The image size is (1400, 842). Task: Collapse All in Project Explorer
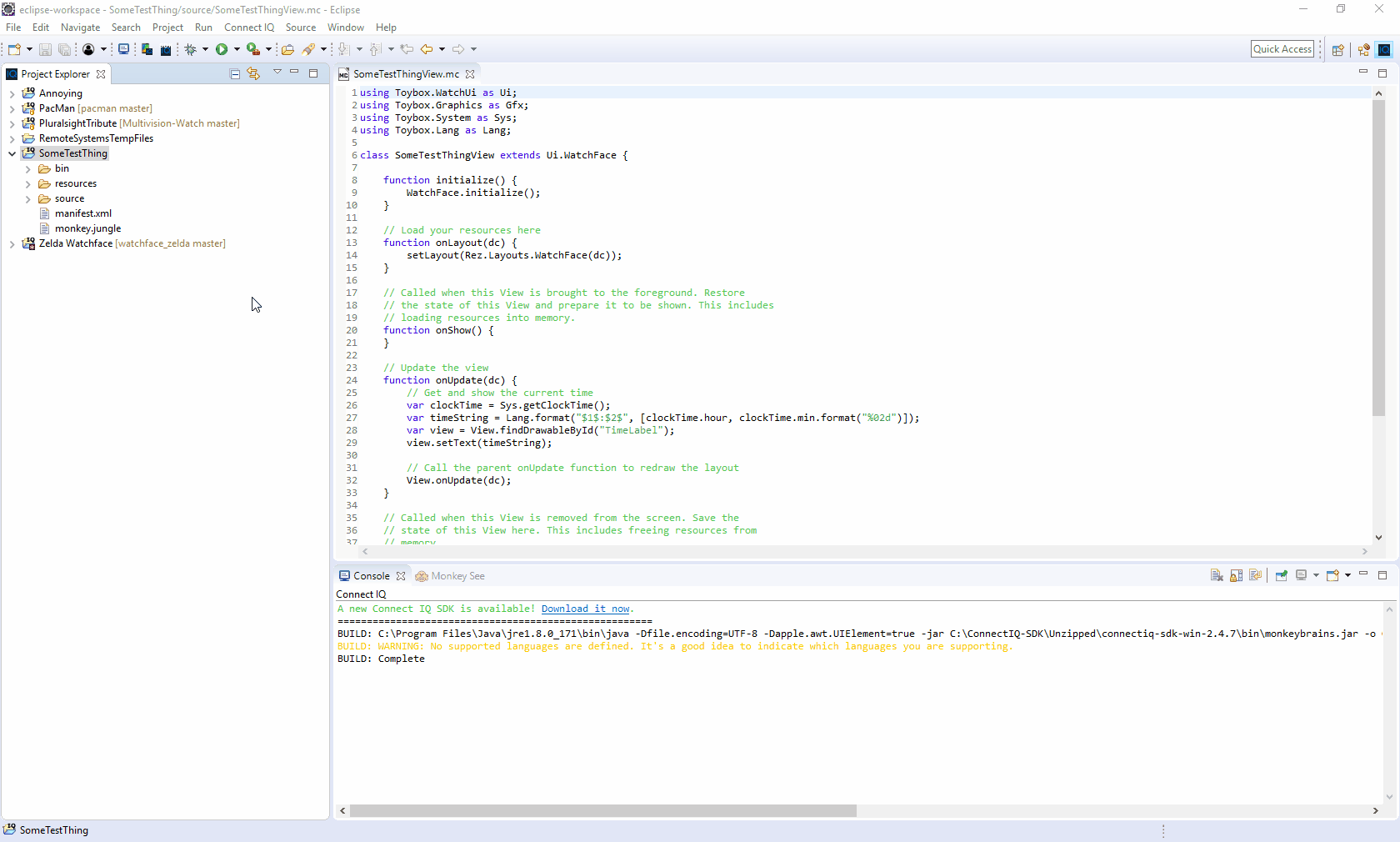tap(235, 73)
